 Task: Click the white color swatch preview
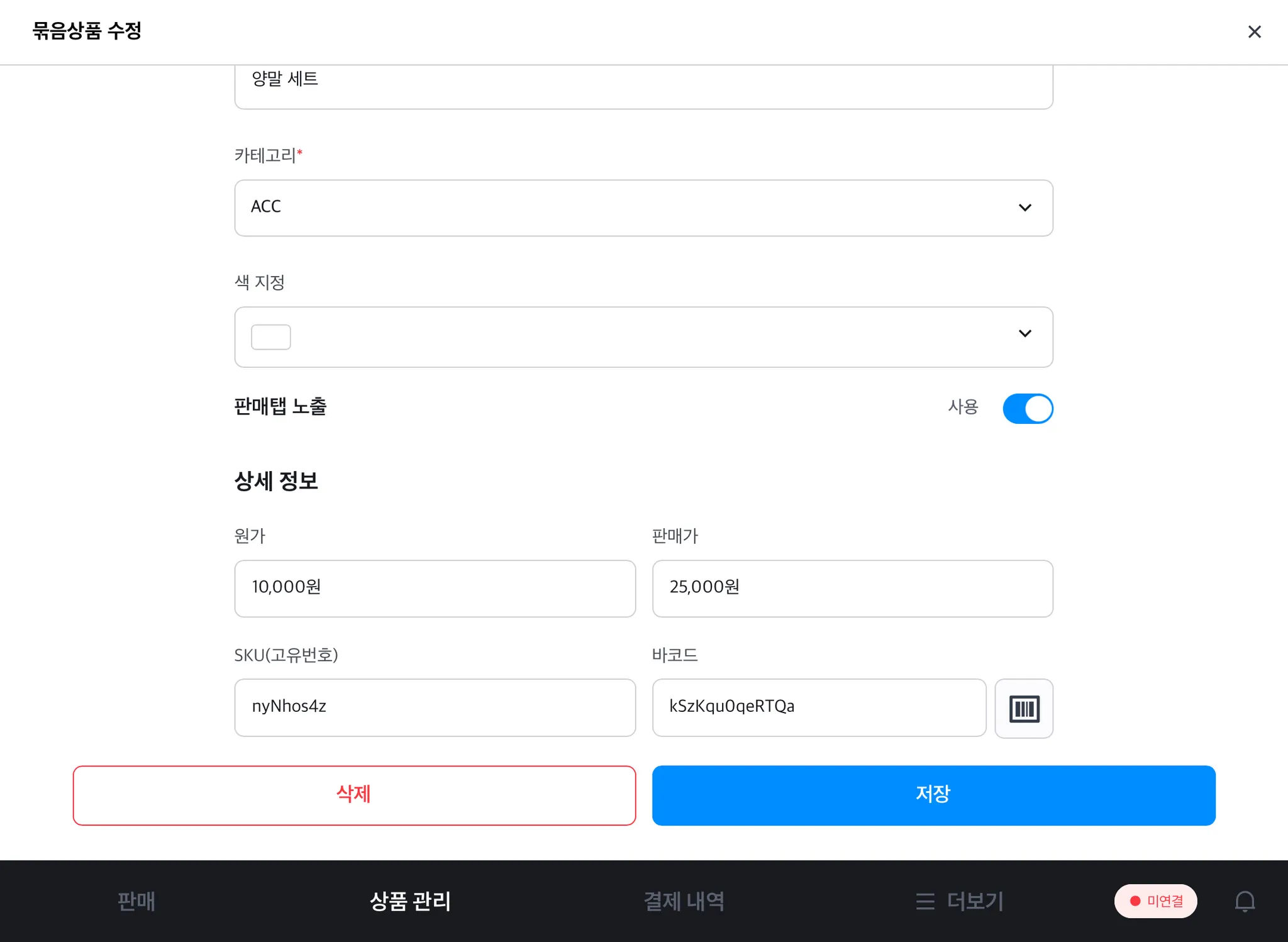(270, 336)
